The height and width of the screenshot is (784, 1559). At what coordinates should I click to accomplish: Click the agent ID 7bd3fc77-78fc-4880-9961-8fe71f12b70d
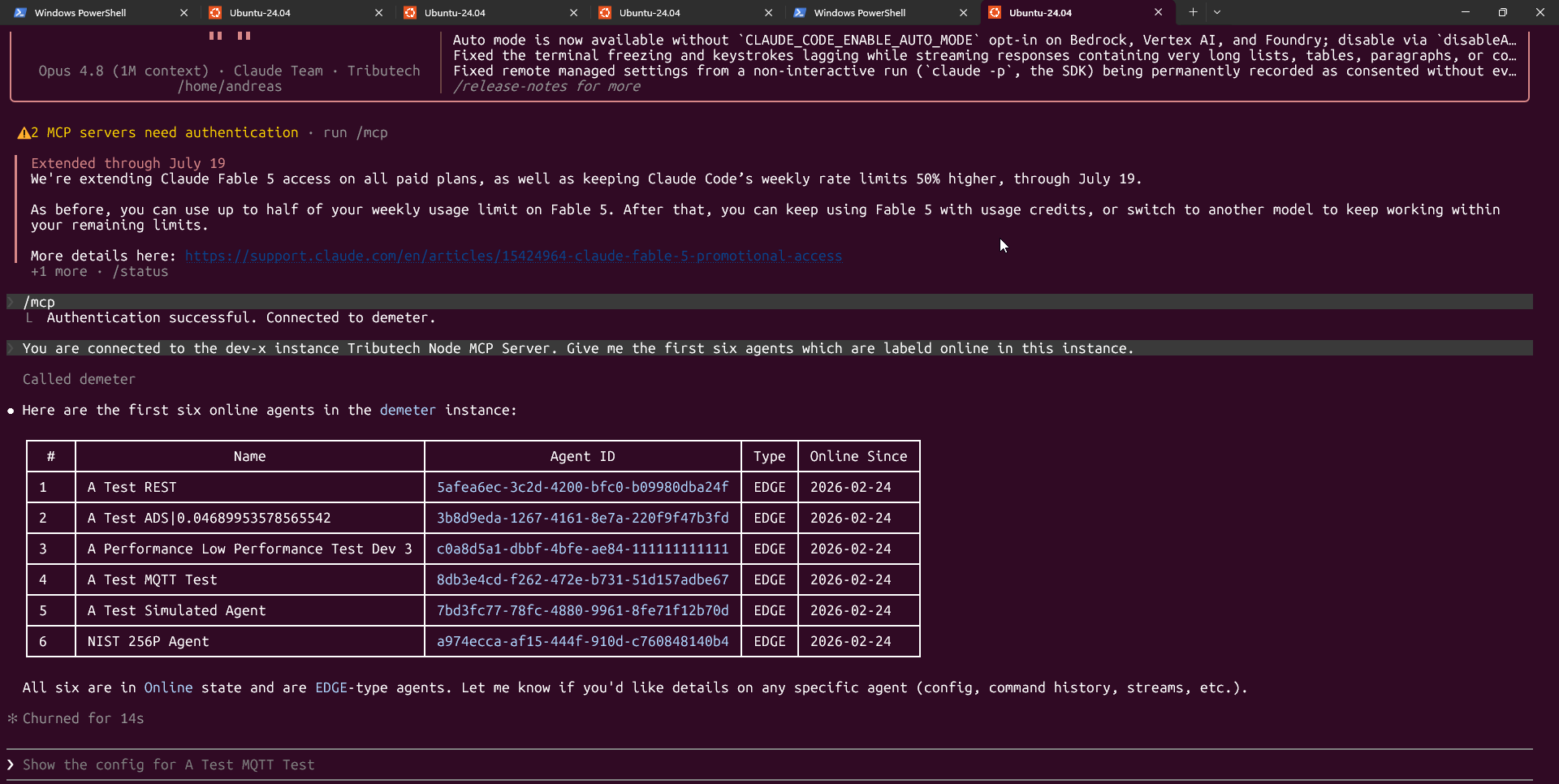click(x=582, y=610)
